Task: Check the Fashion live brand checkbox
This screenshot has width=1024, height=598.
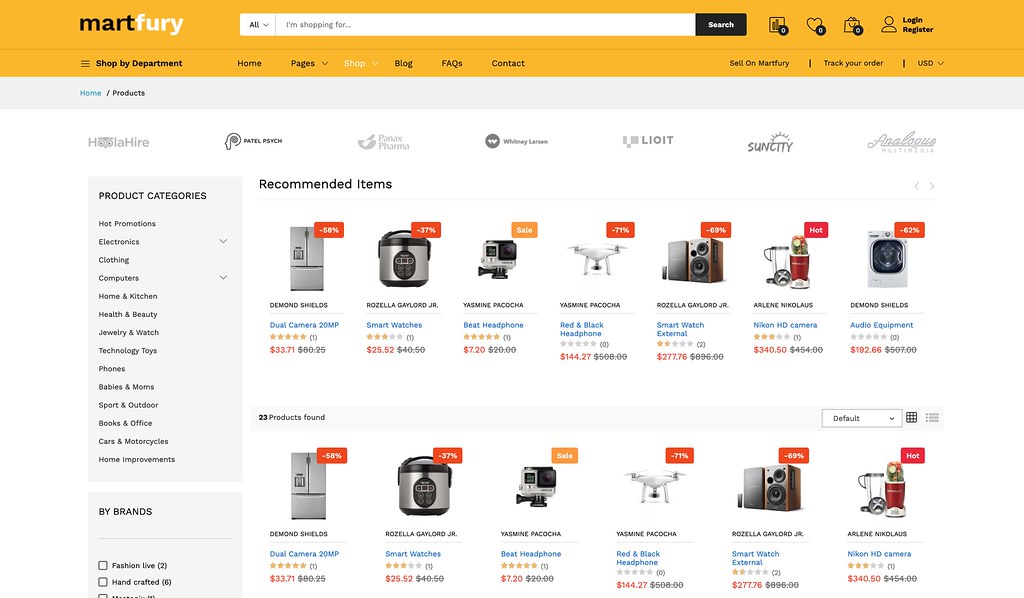Action: tap(103, 566)
